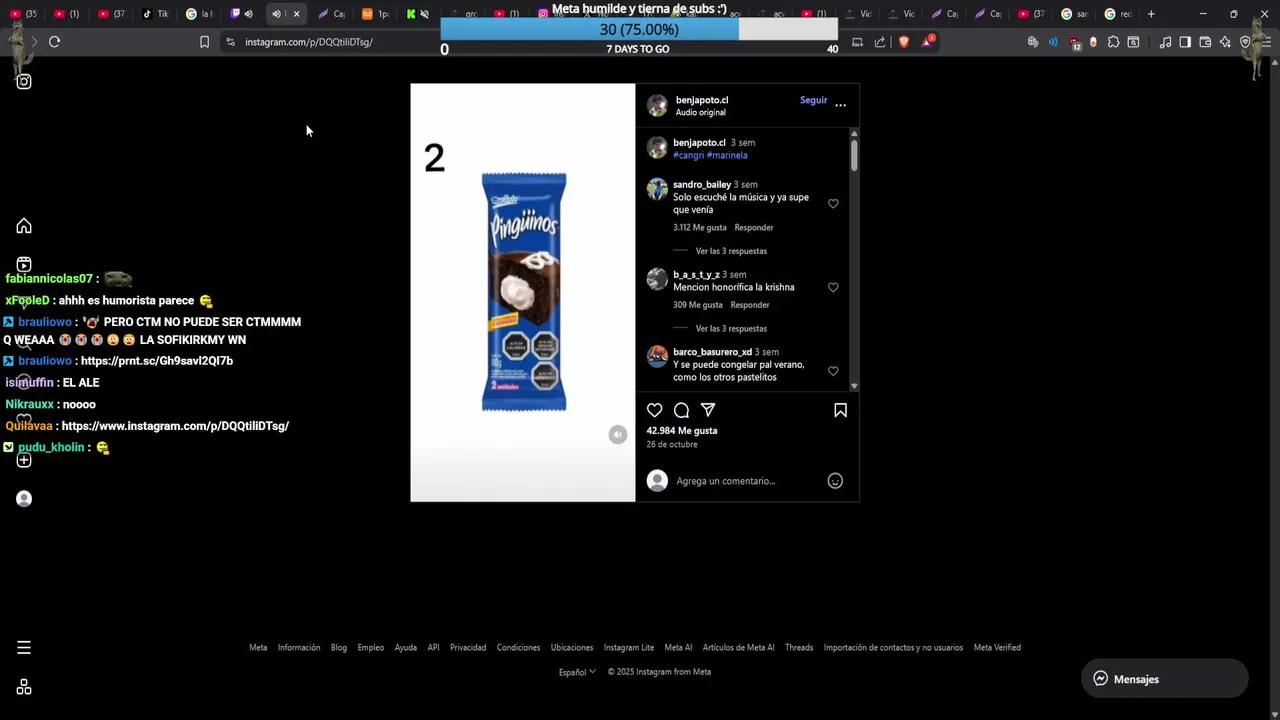
Task: Open benjapoto.cl profile from post header
Action: point(702,100)
